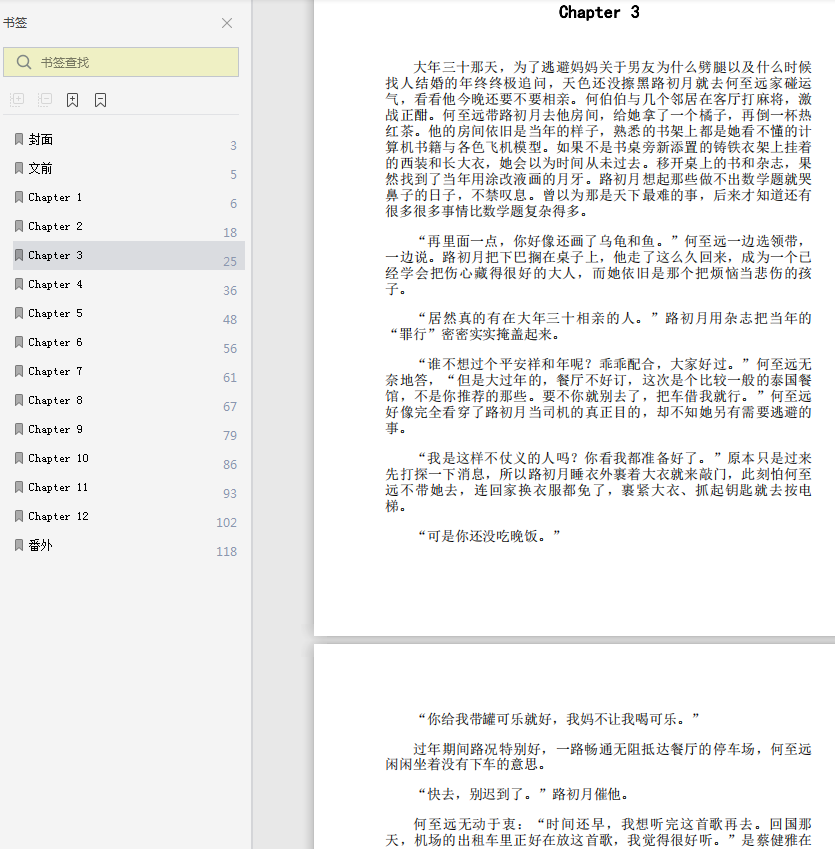835x849 pixels.
Task: Click the magnifier icon in bookmark search
Action: click(x=23, y=62)
